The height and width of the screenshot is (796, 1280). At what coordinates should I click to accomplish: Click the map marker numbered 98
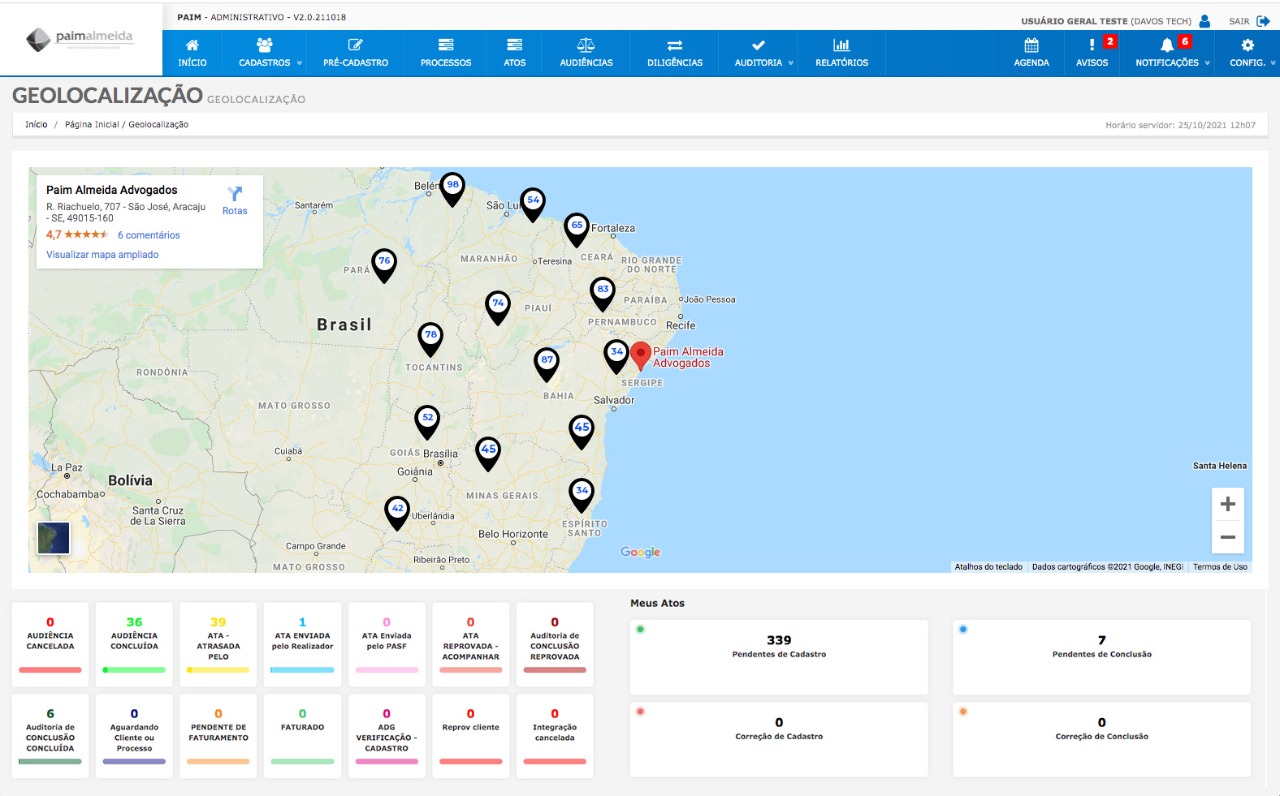(453, 187)
